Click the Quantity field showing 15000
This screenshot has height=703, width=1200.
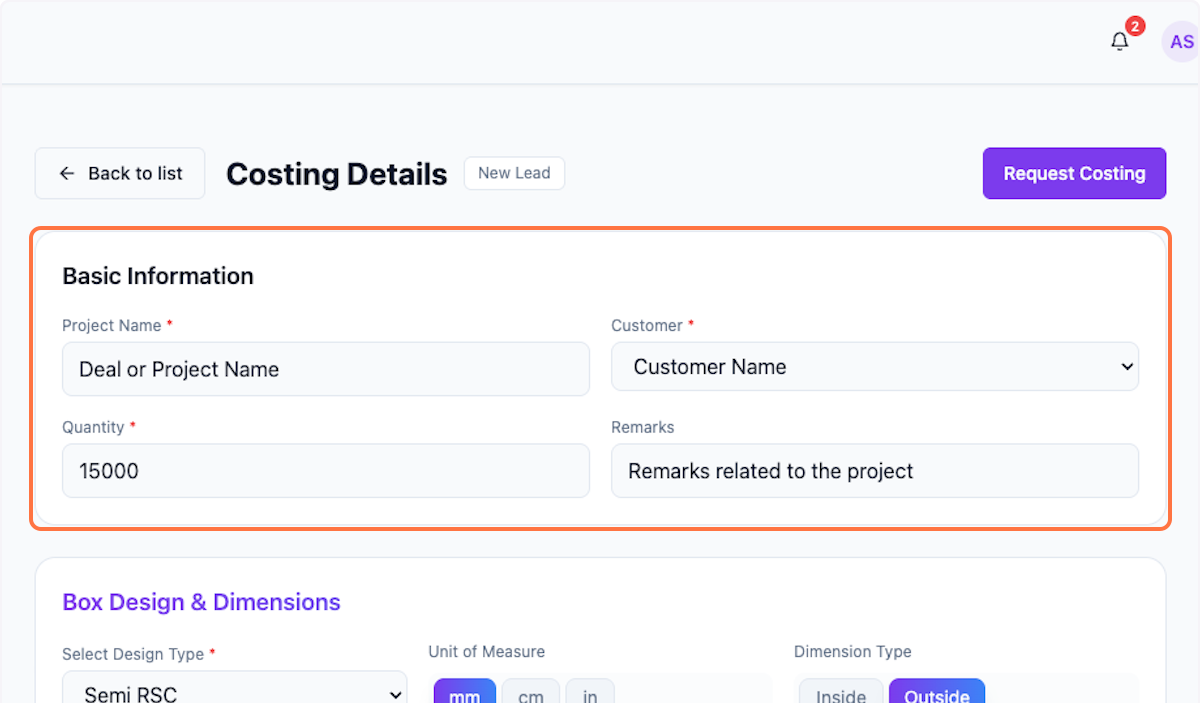[325, 471]
